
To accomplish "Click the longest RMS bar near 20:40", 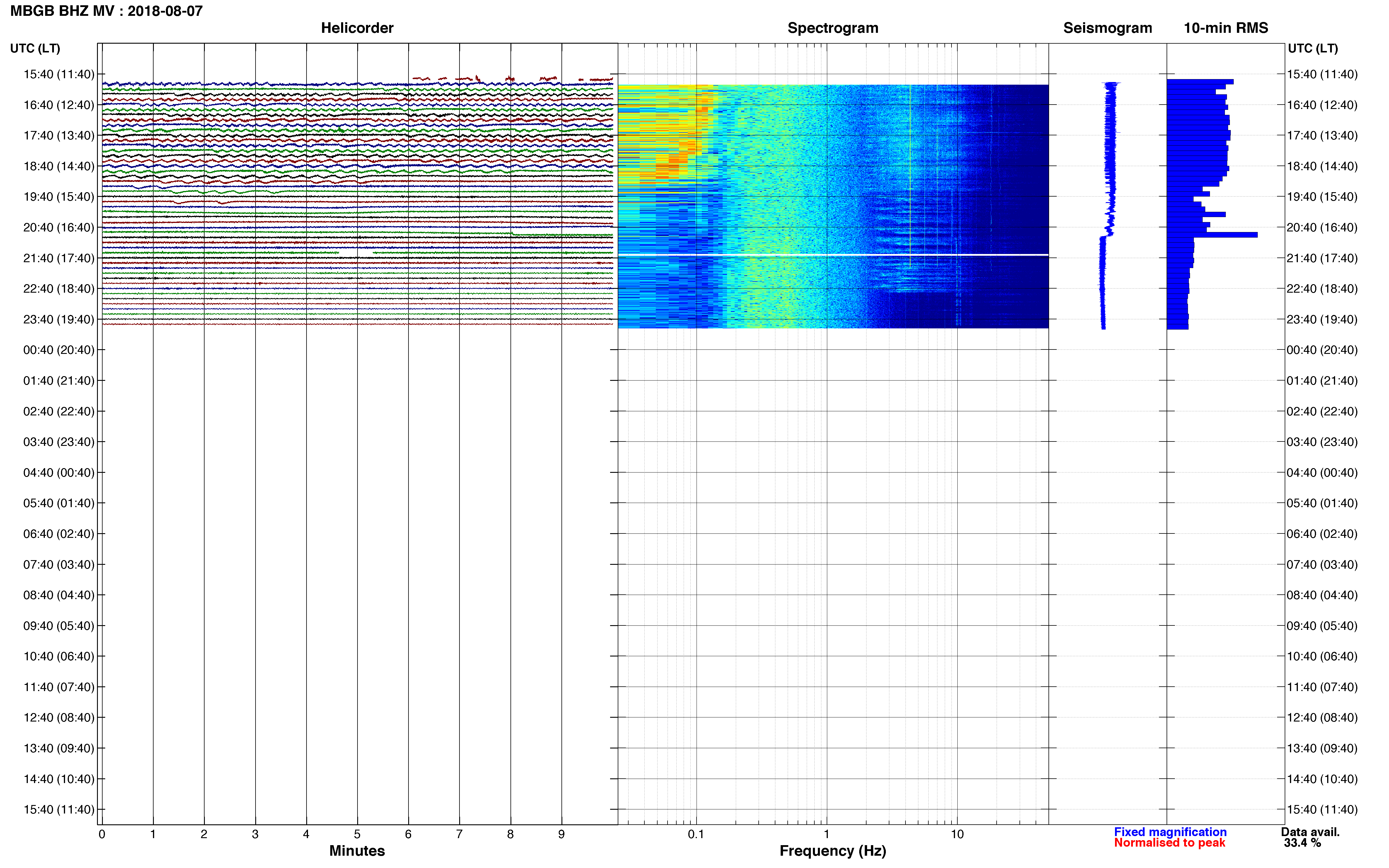I will (x=1212, y=235).
